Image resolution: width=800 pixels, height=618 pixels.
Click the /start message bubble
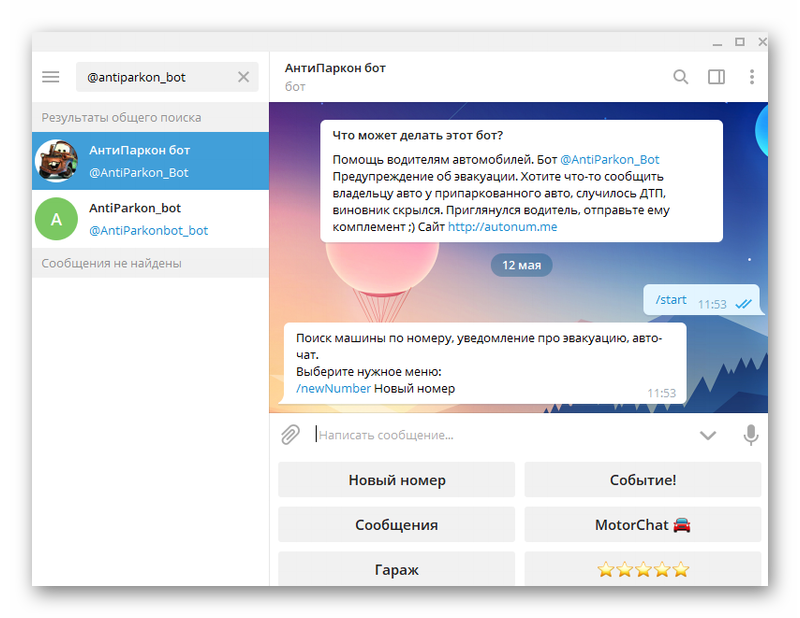click(702, 300)
